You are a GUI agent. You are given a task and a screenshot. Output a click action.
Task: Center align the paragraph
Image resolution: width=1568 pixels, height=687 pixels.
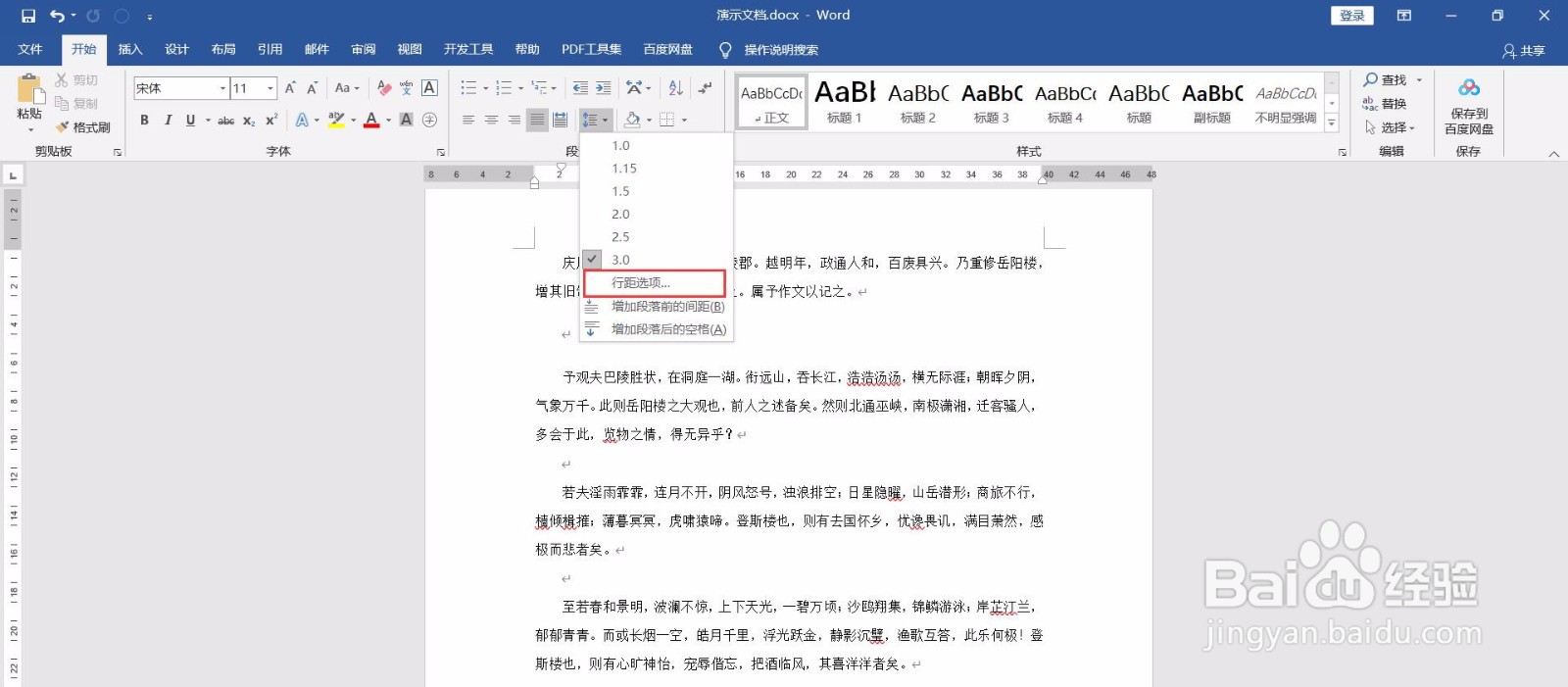pyautogui.click(x=491, y=120)
